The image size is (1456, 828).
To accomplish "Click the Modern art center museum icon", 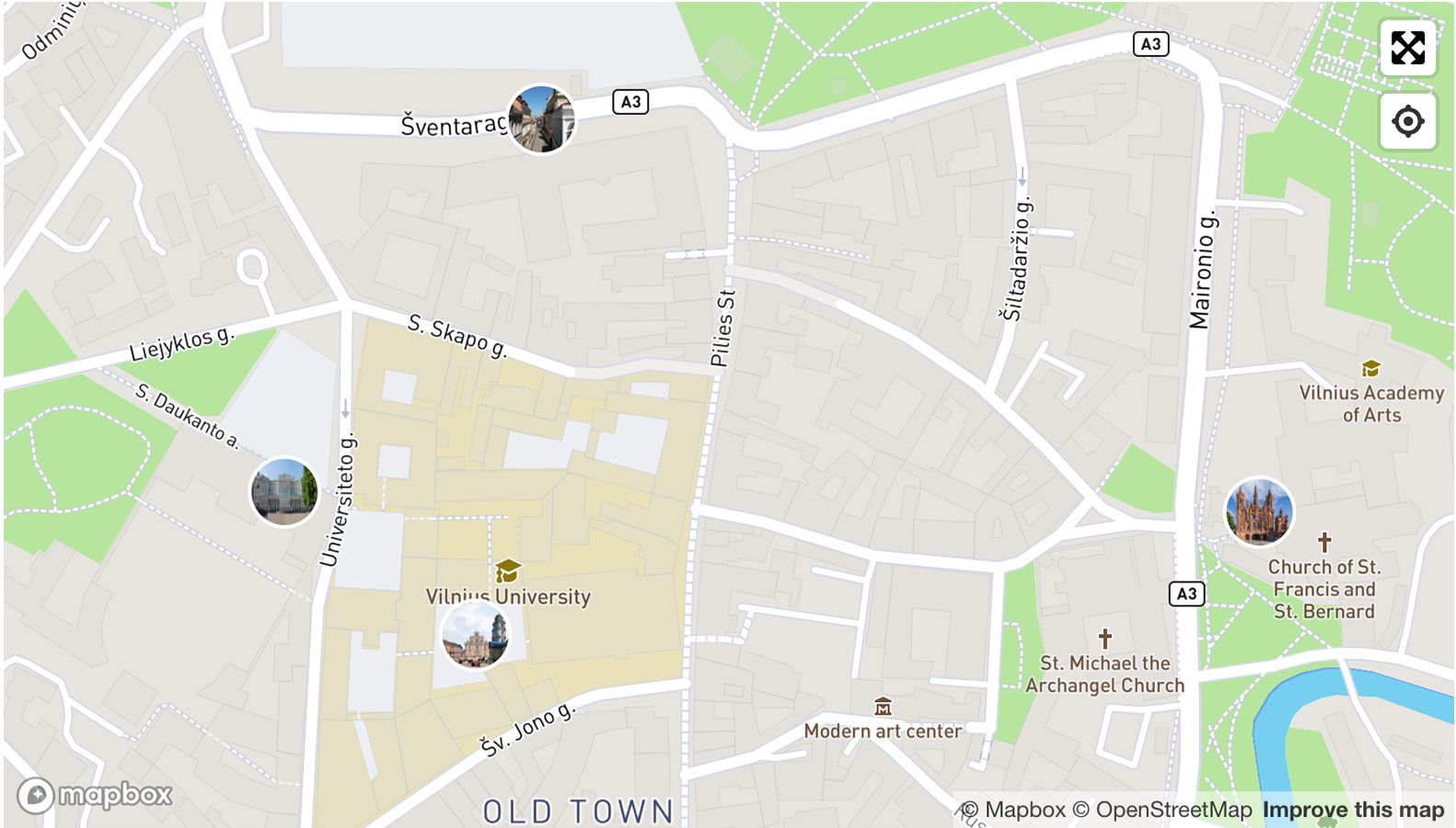I will (884, 707).
